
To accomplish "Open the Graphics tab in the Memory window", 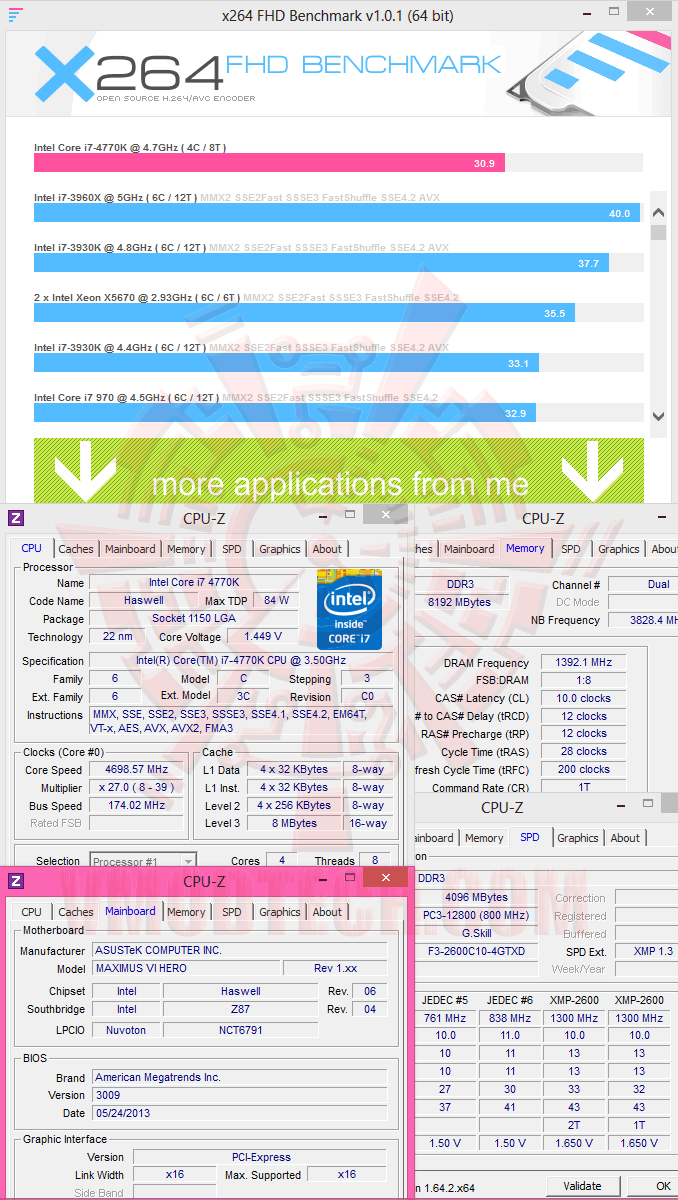I will 619,549.
